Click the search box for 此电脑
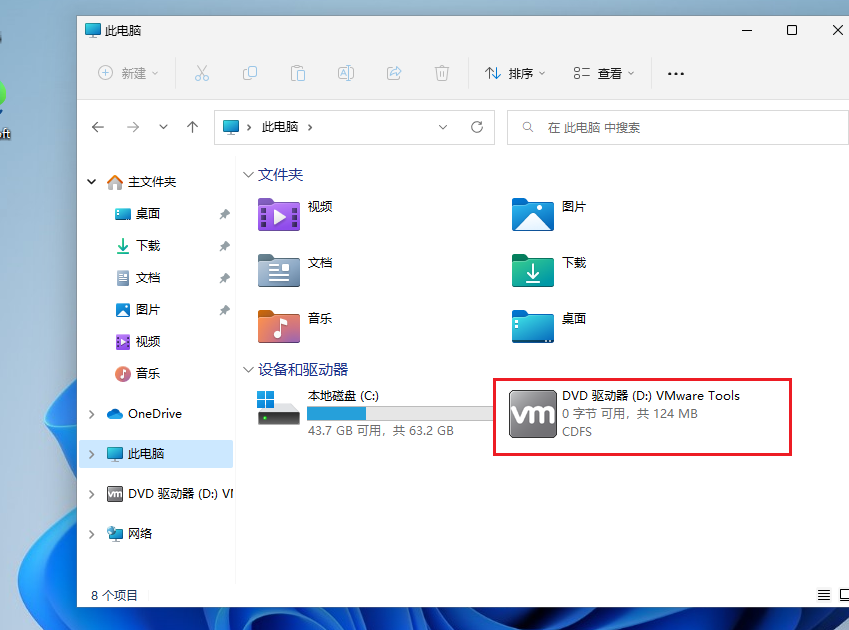The height and width of the screenshot is (630, 849). 677,128
